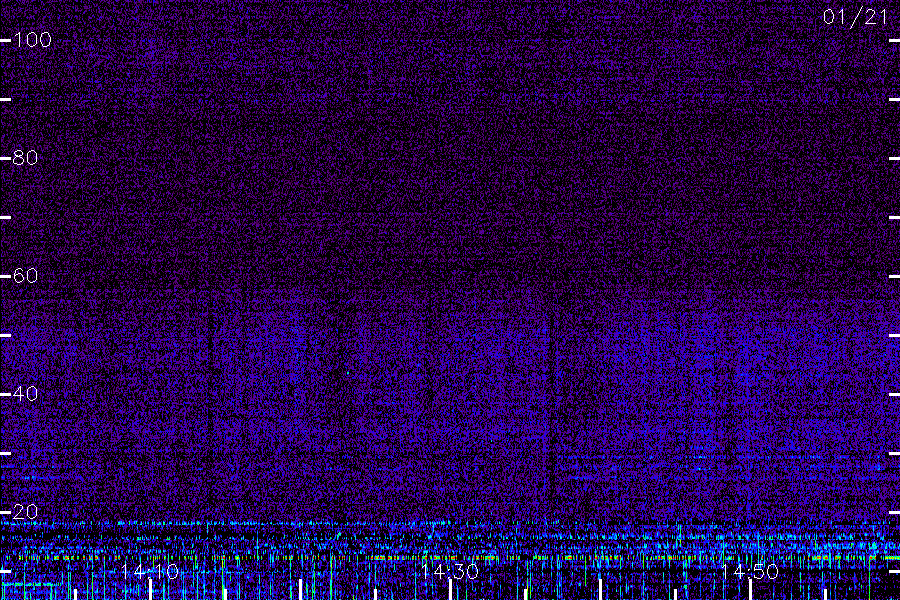Click the 20 frequency axis label

click(x=25, y=512)
